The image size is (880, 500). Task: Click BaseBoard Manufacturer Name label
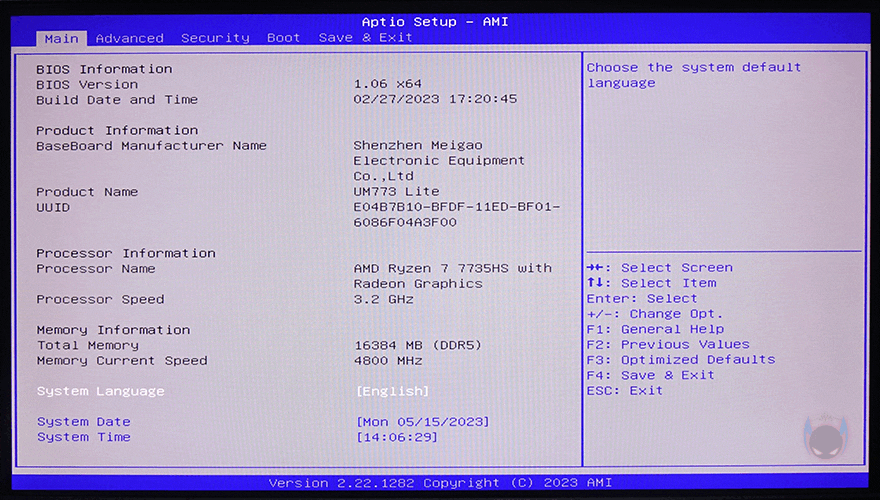pos(151,145)
